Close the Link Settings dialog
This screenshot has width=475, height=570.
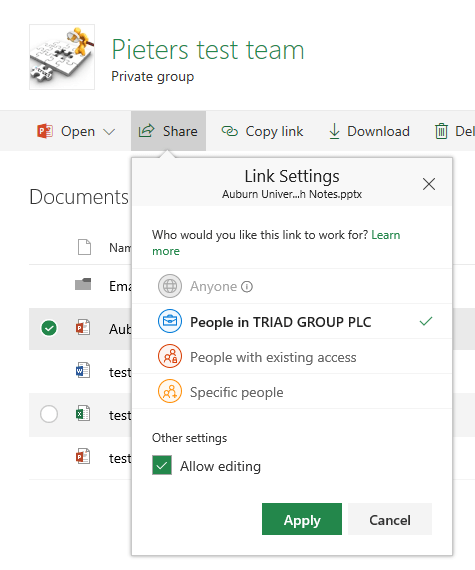coord(429,184)
